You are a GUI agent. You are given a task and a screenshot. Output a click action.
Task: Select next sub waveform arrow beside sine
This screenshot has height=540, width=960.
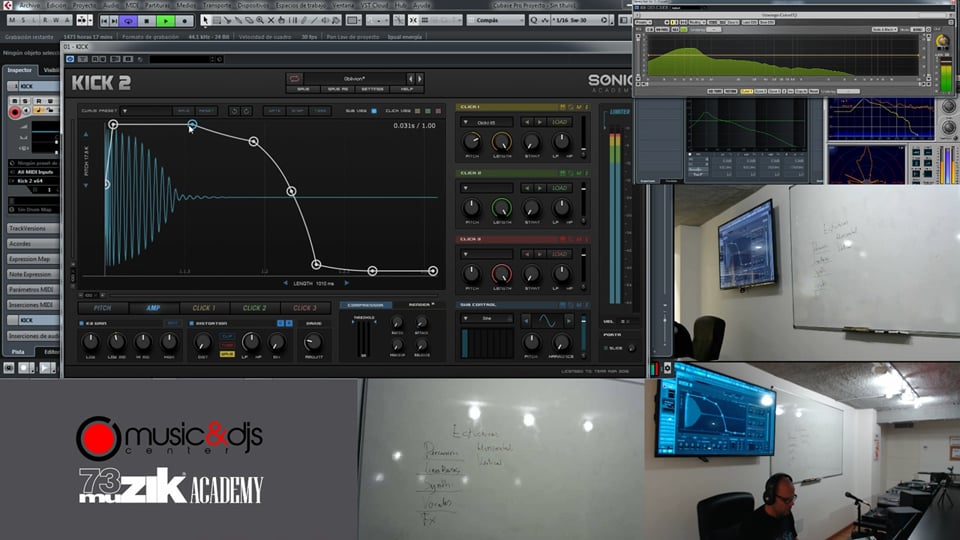coord(569,320)
